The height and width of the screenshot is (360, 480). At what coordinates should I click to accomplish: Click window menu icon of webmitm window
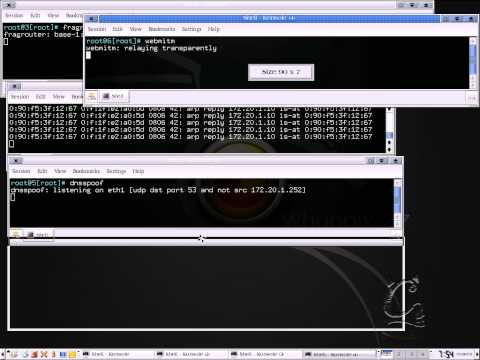pyautogui.click(x=92, y=19)
